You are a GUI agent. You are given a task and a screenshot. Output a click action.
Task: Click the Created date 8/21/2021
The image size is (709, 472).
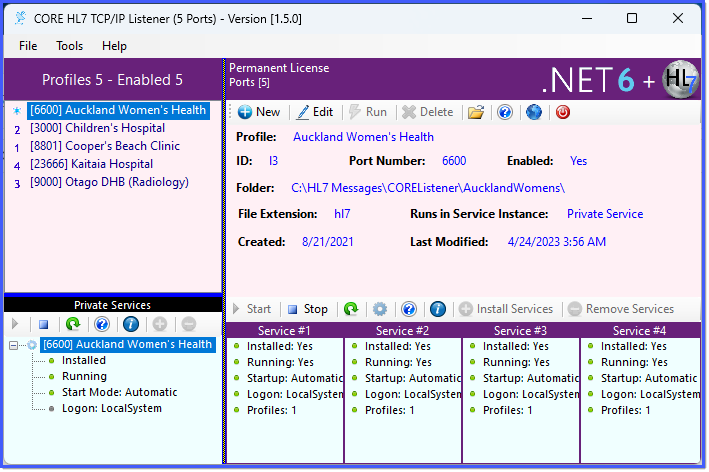point(327,242)
